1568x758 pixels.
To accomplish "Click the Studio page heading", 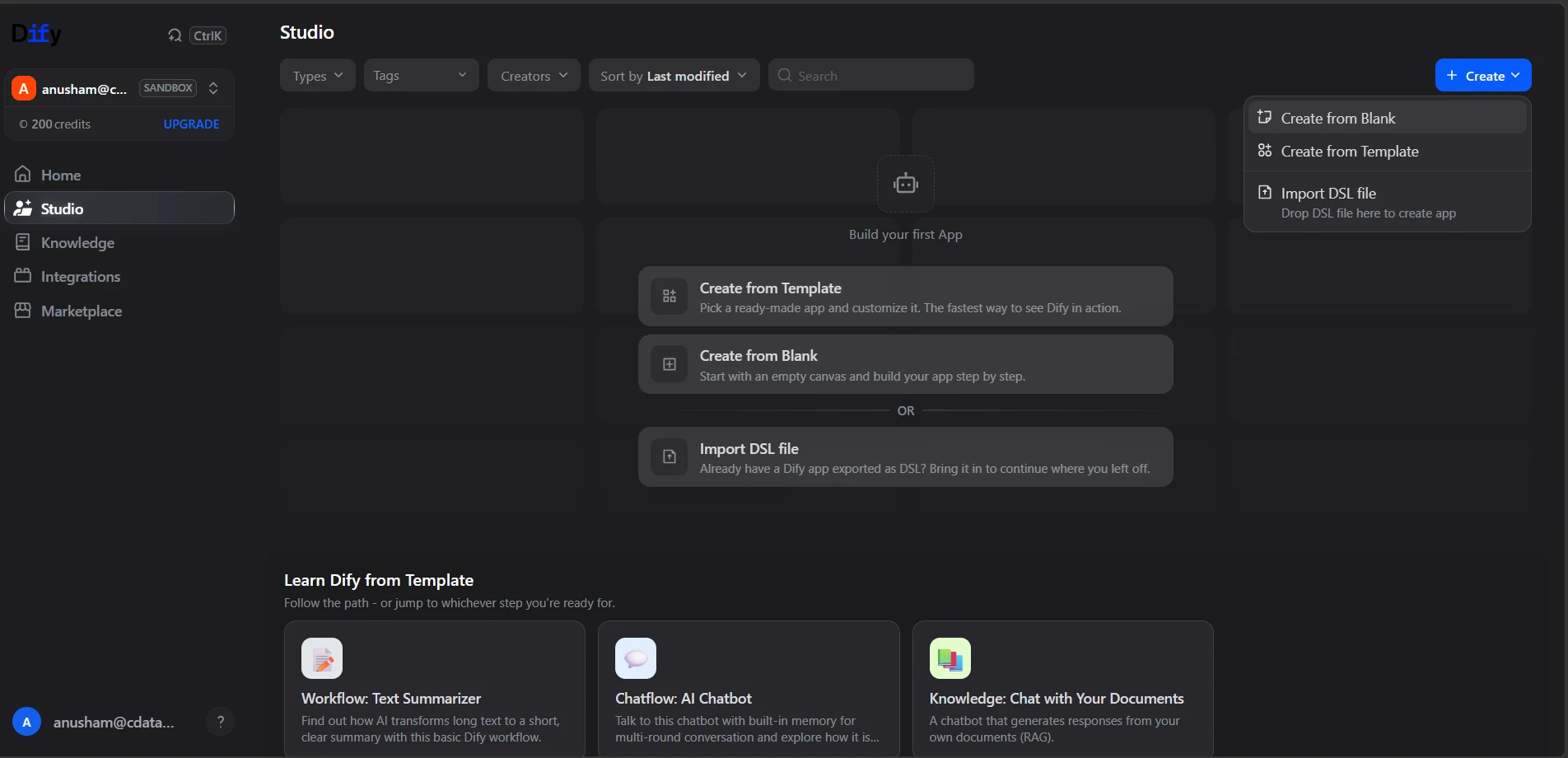I will [307, 32].
